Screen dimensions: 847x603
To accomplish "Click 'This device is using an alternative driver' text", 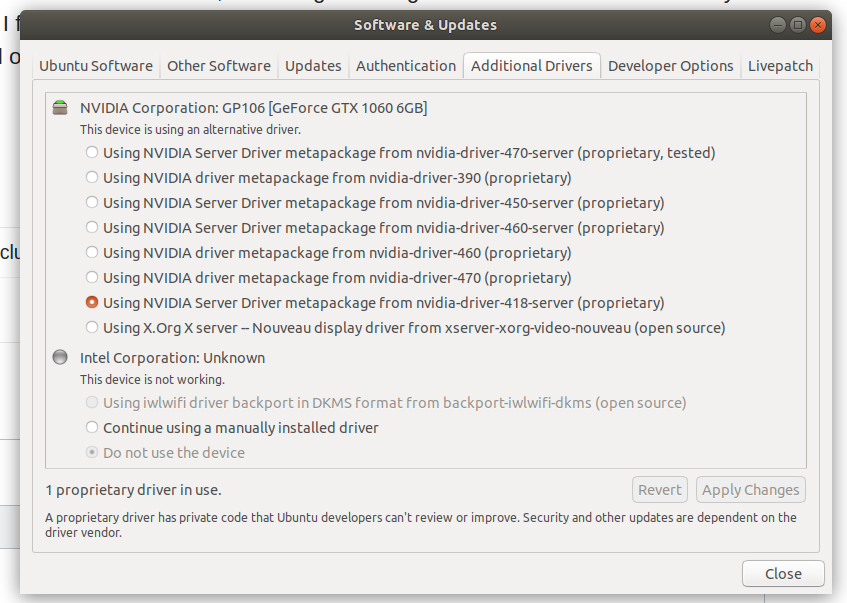I will [190, 130].
